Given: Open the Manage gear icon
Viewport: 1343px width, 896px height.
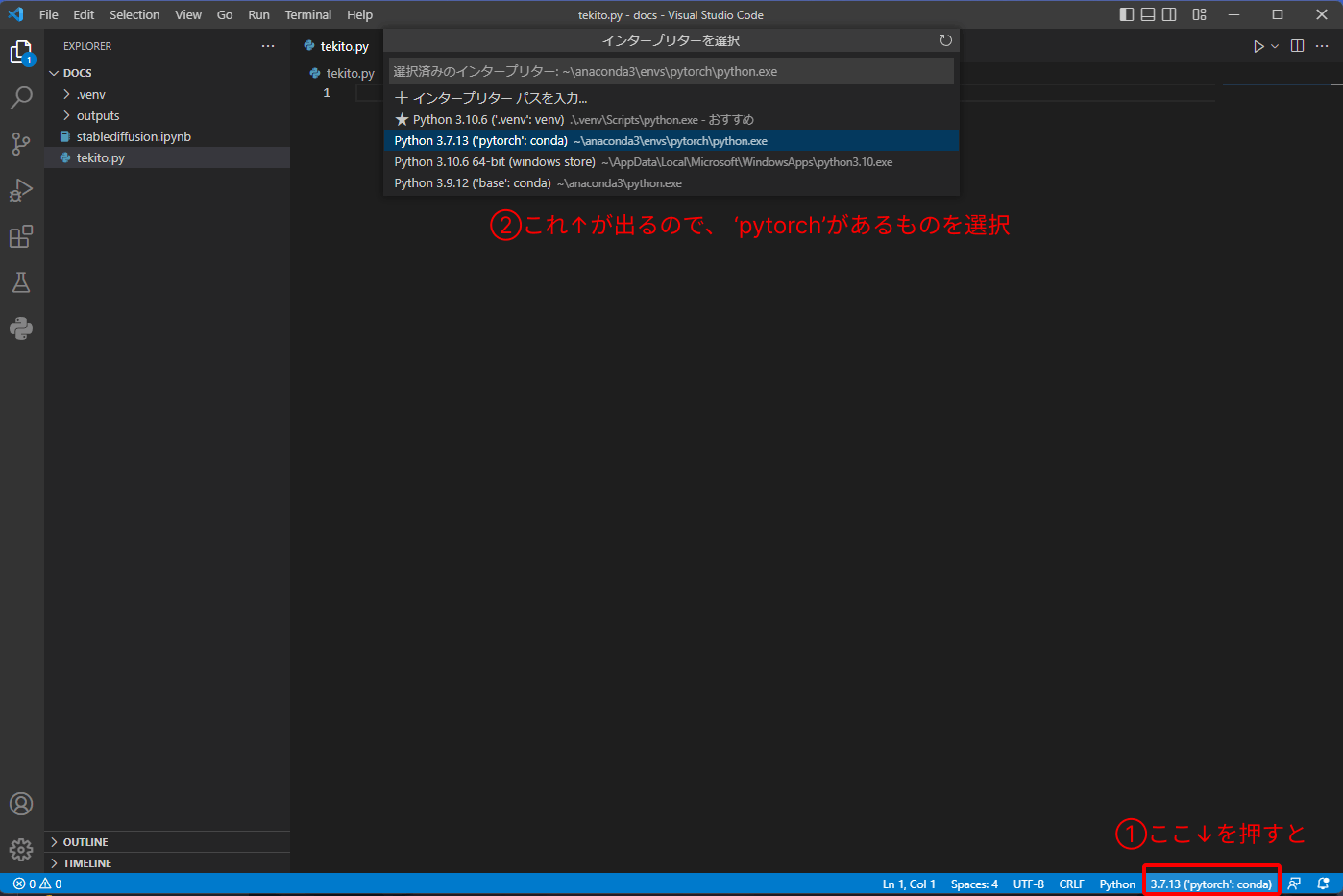Looking at the screenshot, I should pos(21,850).
